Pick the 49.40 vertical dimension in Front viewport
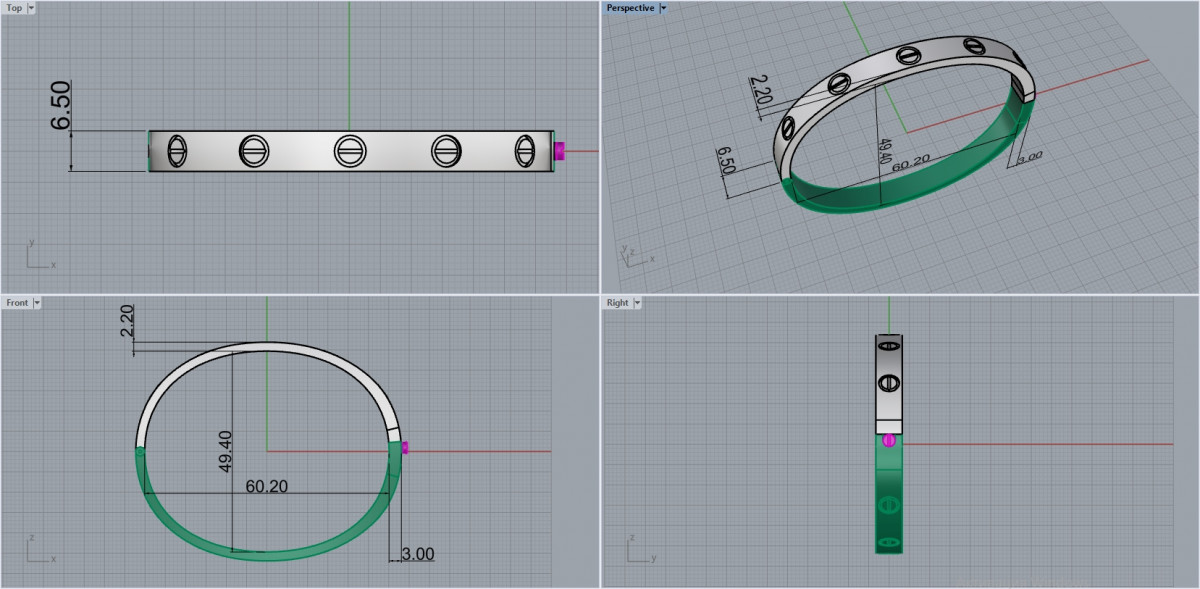This screenshot has width=1200, height=589. (x=226, y=451)
